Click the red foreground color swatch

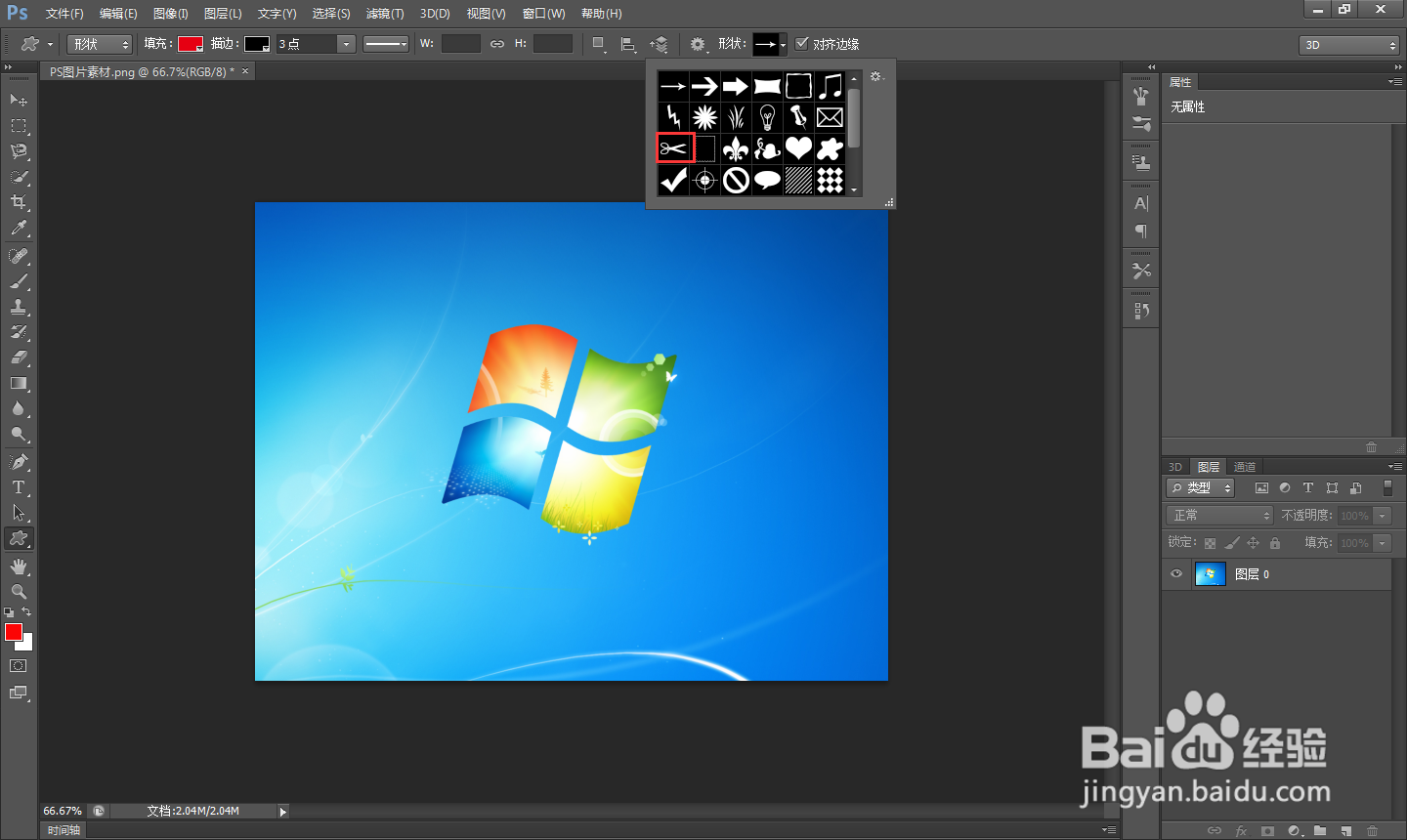[14, 632]
